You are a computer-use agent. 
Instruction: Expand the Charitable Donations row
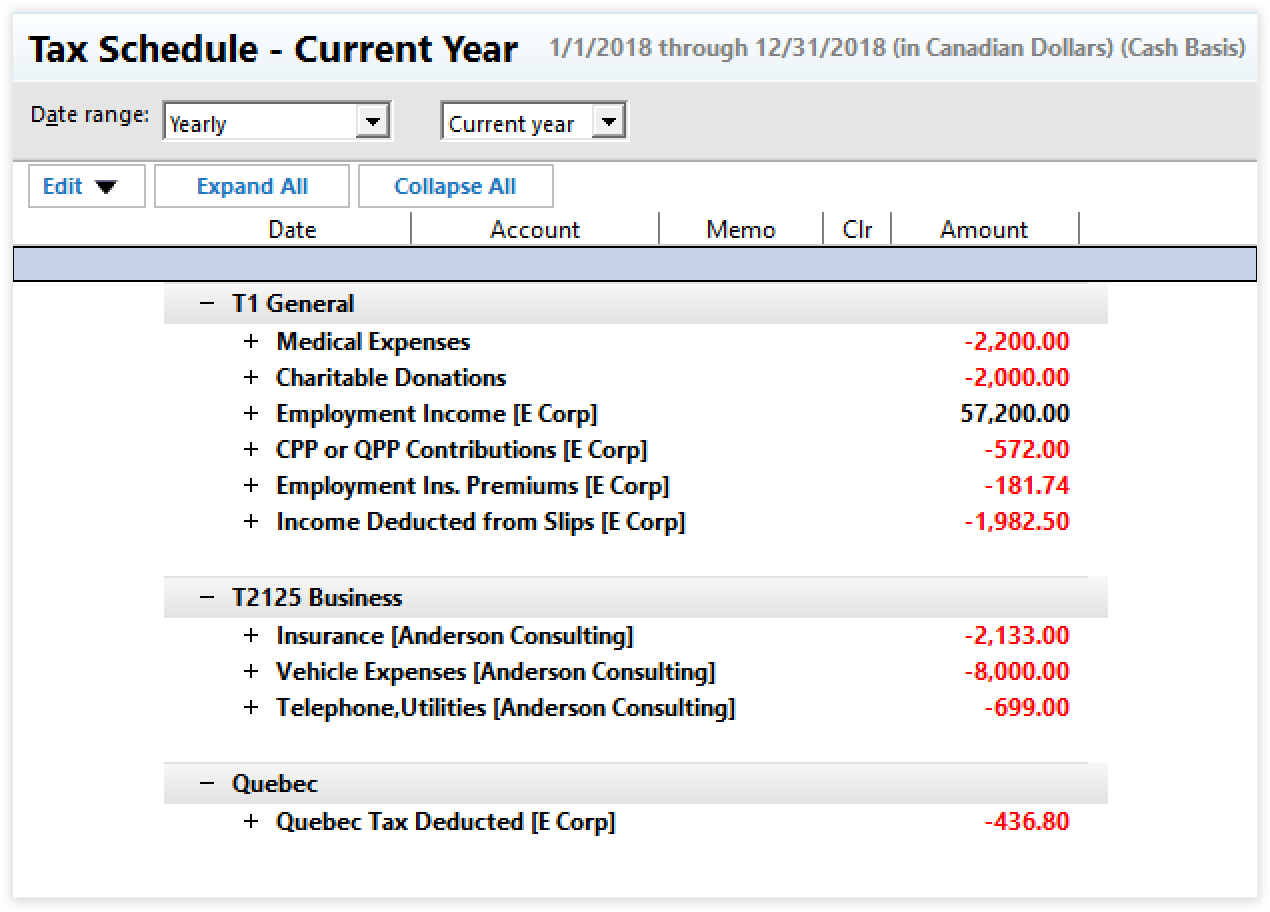[251, 378]
